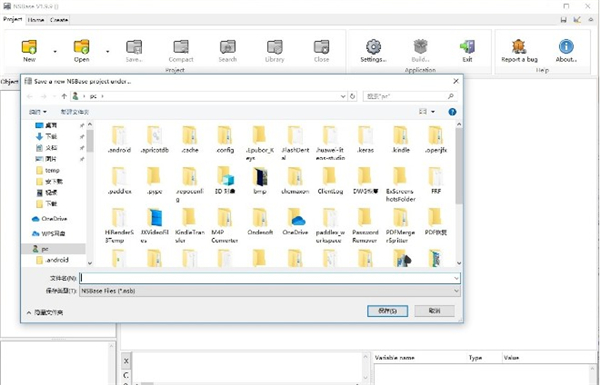The width and height of the screenshot is (600, 385).
Task: Click the Report a bug icon
Action: click(519, 47)
